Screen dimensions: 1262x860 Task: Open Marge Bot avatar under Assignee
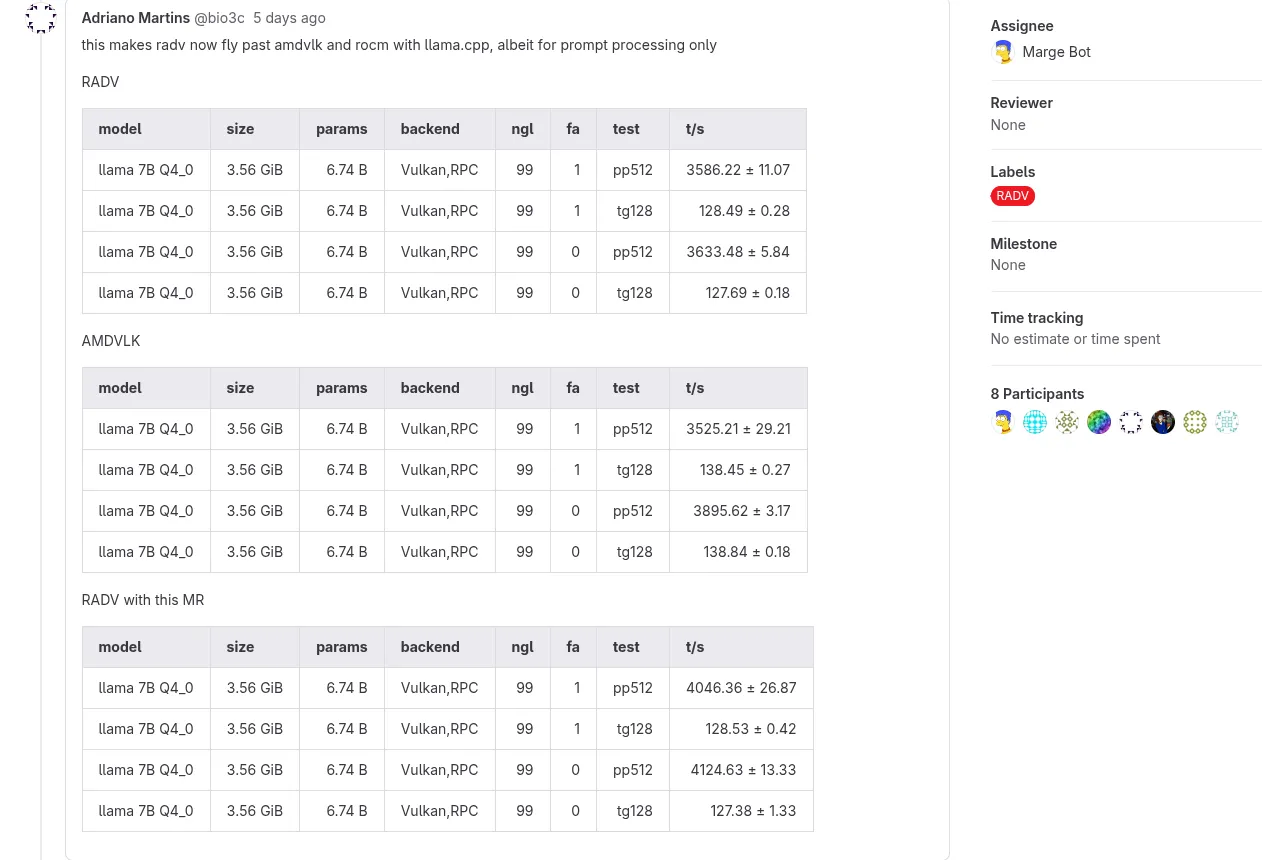point(1003,52)
